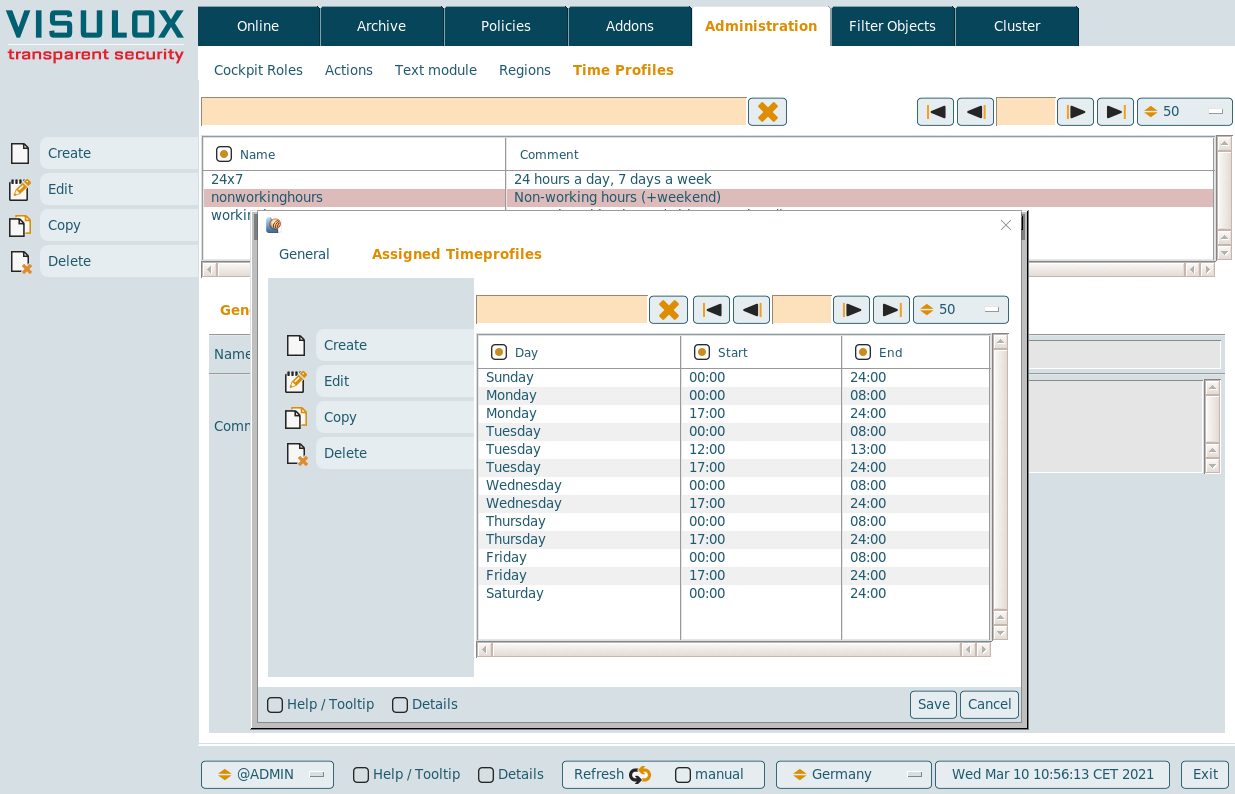The width and height of the screenshot is (1235, 794).
Task: Open the dialog's 50 rows-per-page dropdown
Action: point(960,310)
